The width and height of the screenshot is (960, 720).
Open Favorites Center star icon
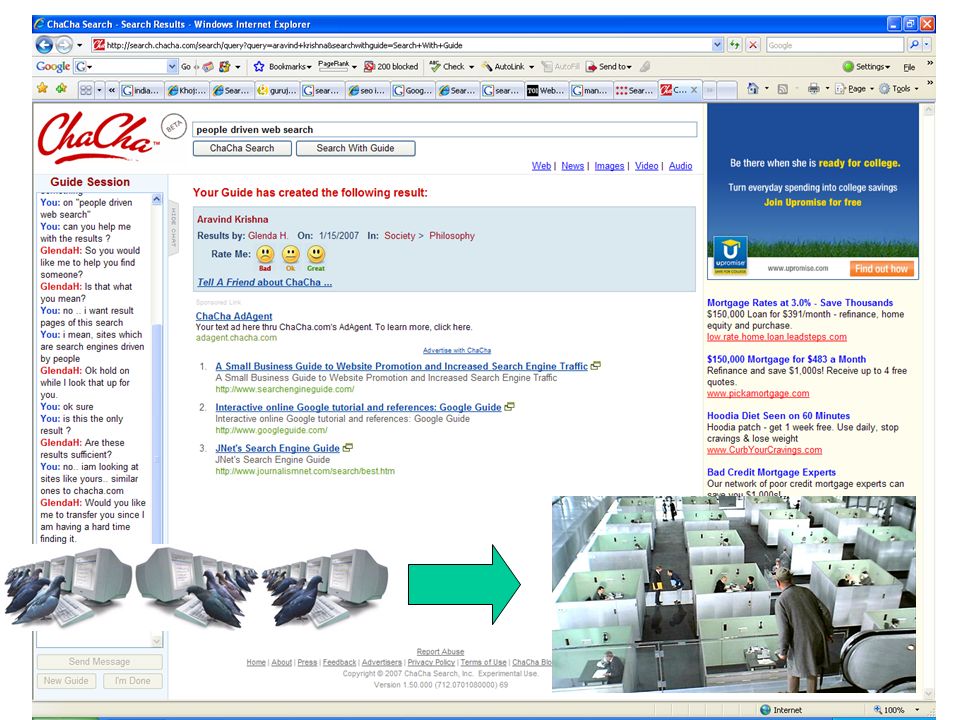[x=42, y=88]
